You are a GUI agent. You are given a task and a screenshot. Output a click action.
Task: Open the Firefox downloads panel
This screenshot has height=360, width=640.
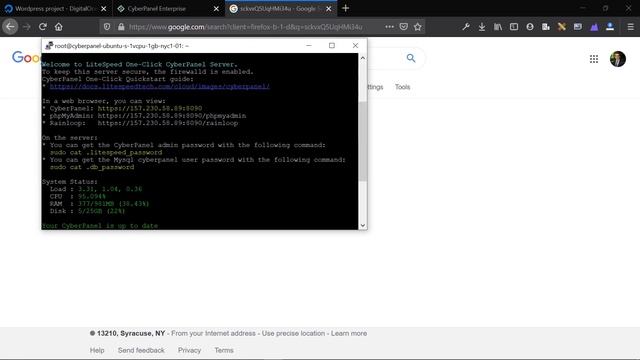click(482, 27)
